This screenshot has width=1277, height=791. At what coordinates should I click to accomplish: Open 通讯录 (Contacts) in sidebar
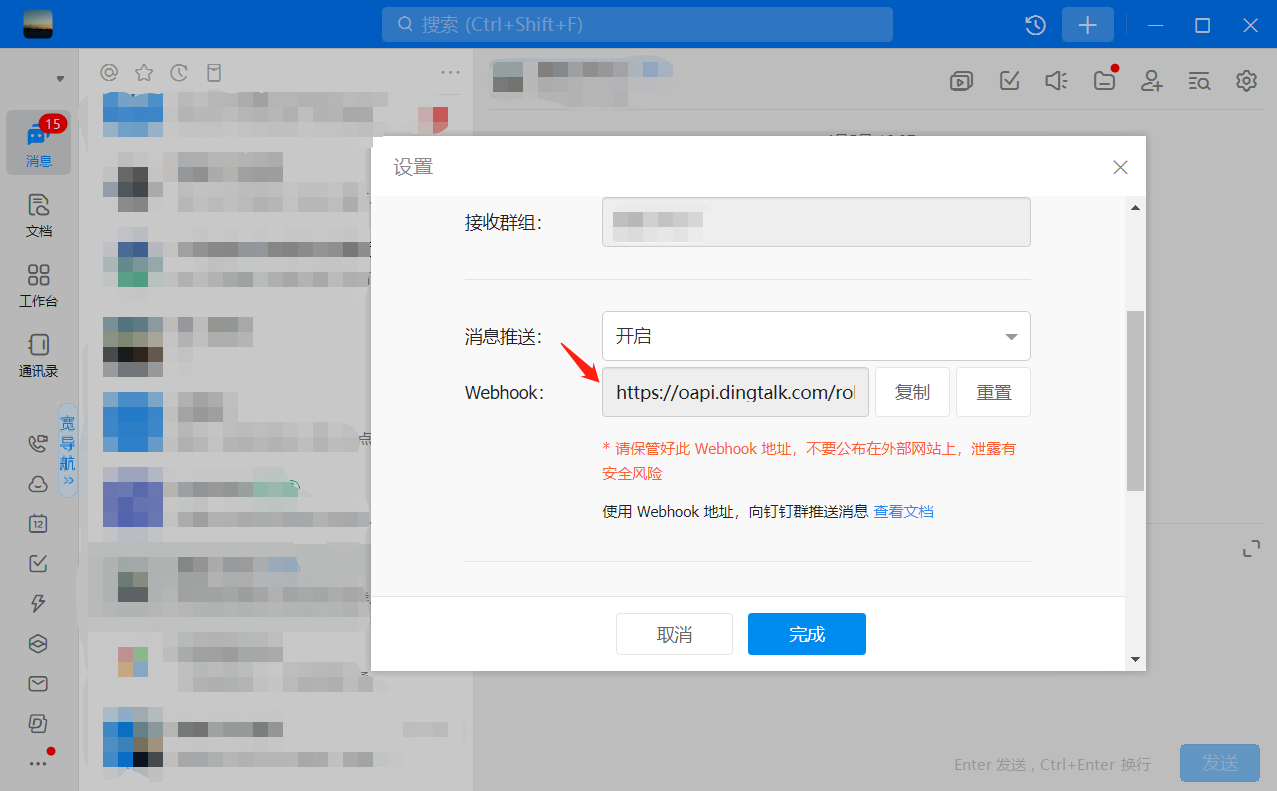point(38,355)
